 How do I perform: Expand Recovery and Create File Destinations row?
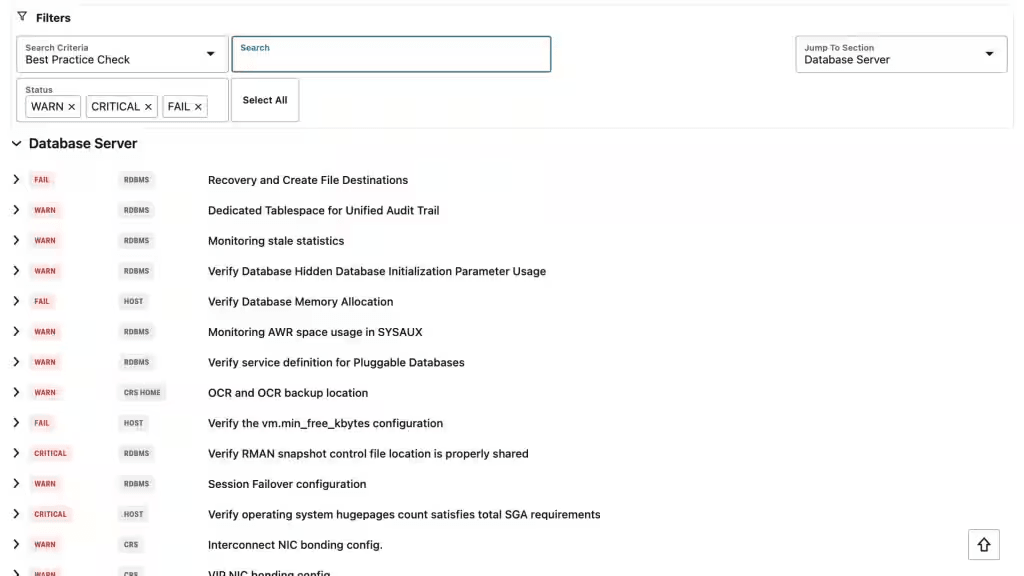pyautogui.click(x=16, y=180)
